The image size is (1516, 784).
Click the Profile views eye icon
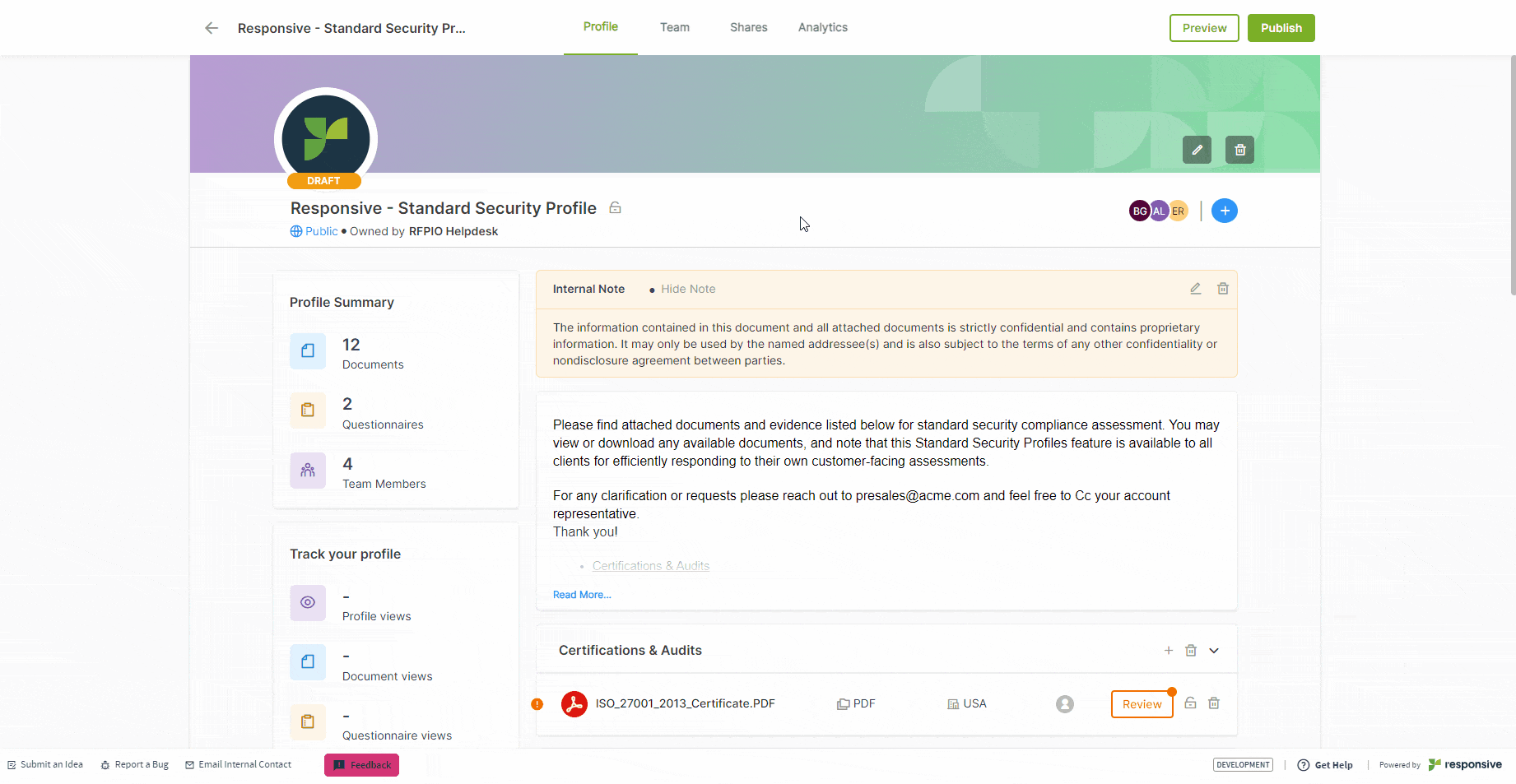[x=308, y=602]
